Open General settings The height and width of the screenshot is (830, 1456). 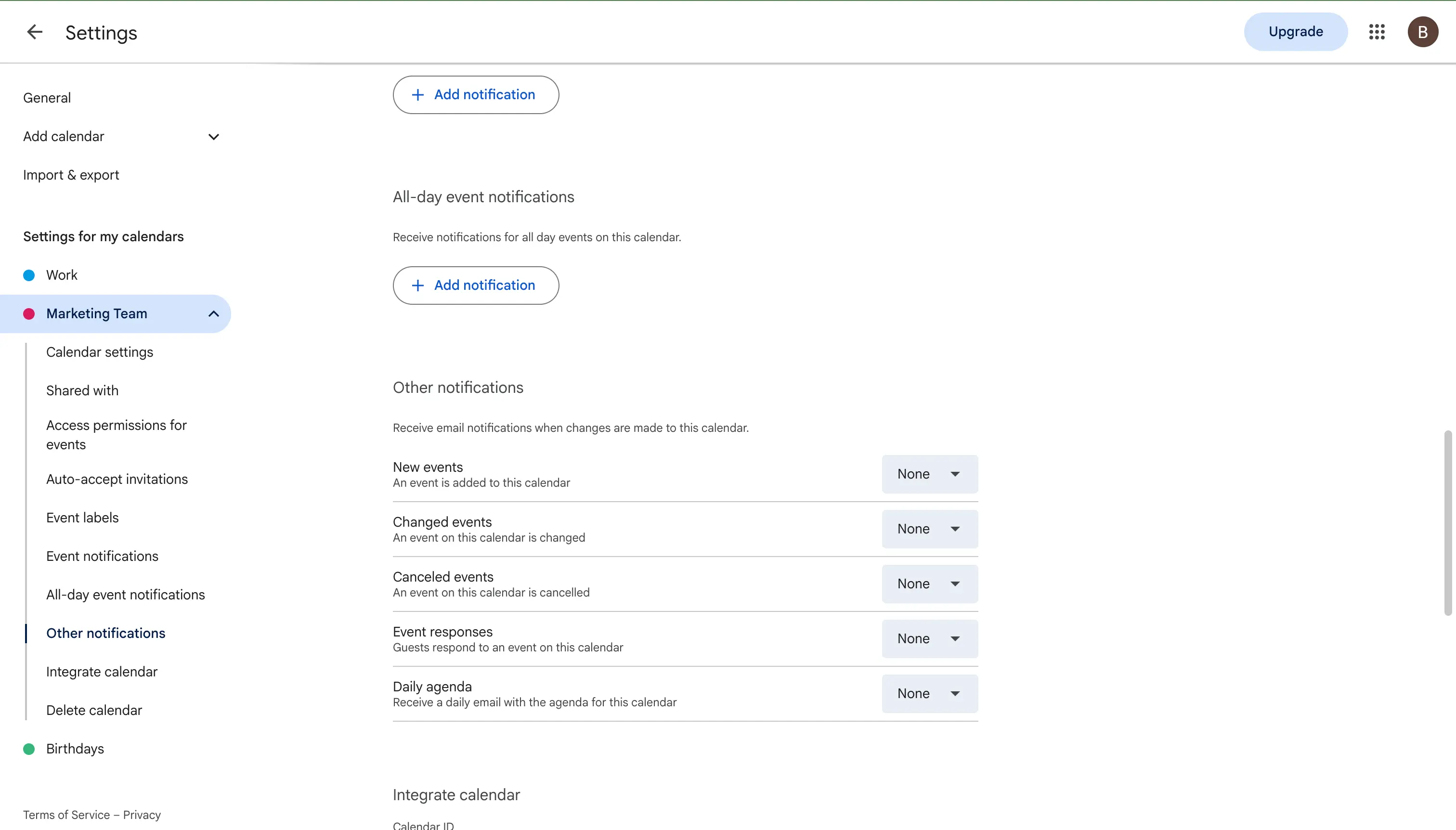click(x=47, y=98)
